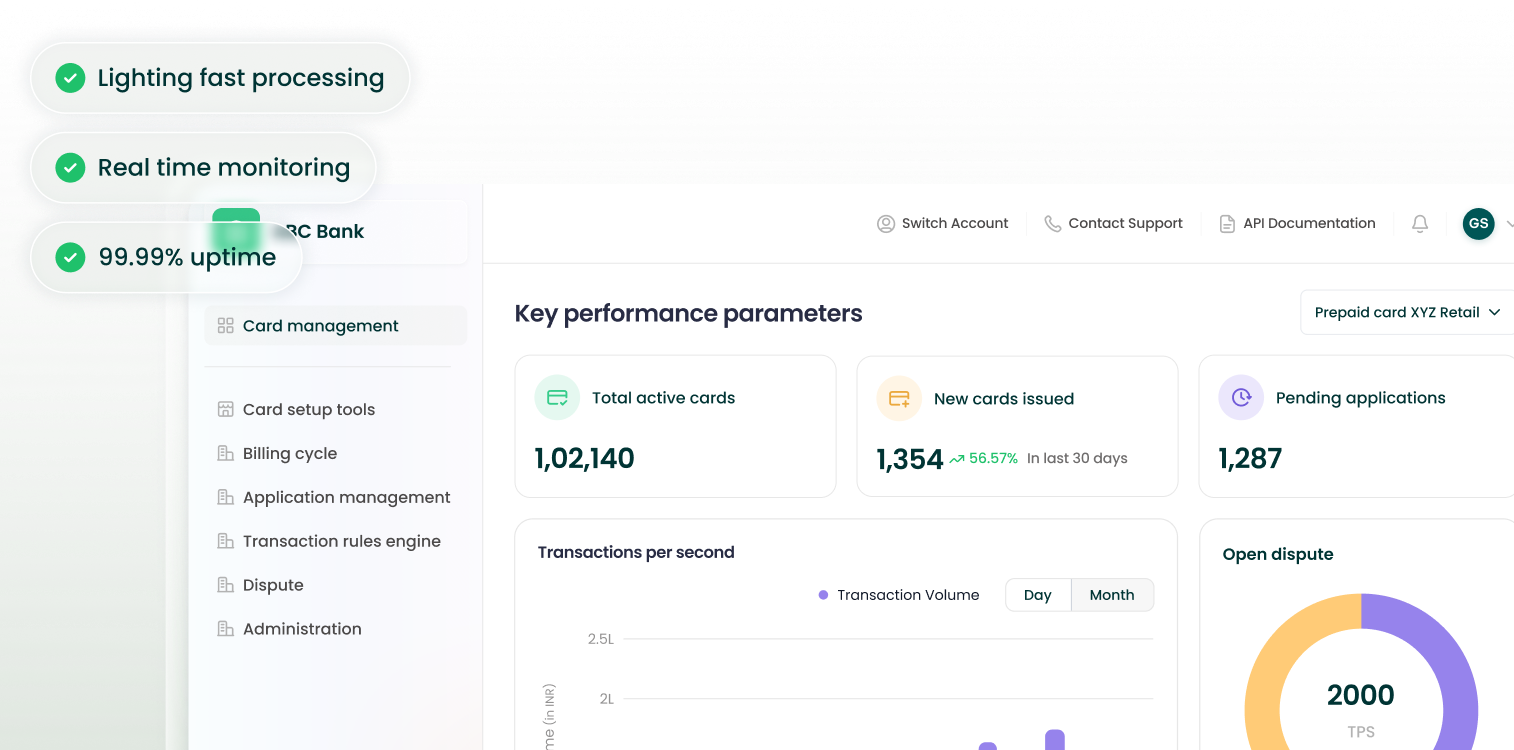Image resolution: width=1514 pixels, height=750 pixels.
Task: Open the Dispute section icon
Action: (224, 585)
